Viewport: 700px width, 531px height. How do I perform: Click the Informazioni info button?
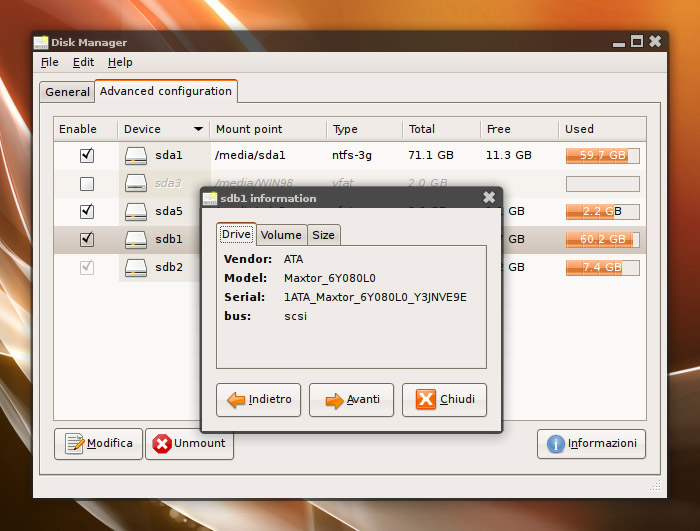[591, 444]
